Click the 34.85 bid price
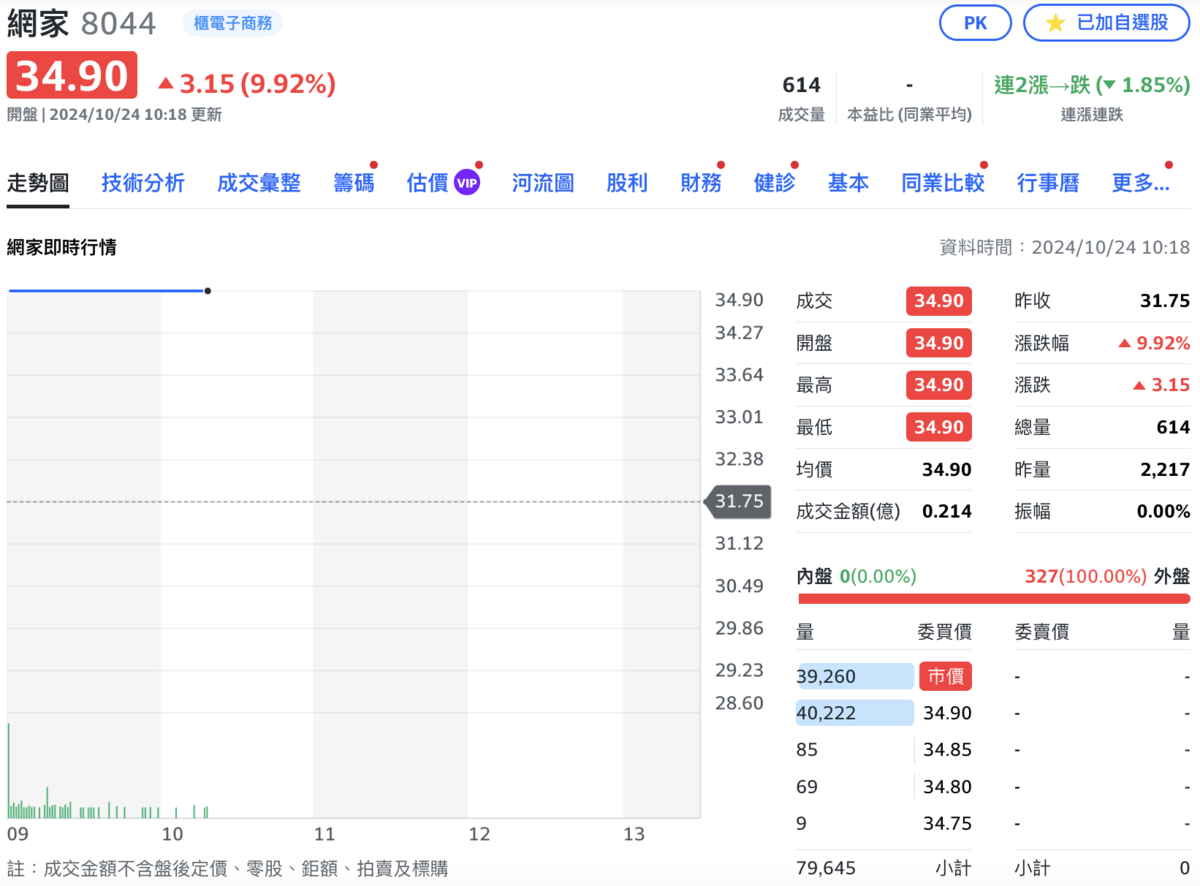This screenshot has width=1200, height=886. [947, 749]
